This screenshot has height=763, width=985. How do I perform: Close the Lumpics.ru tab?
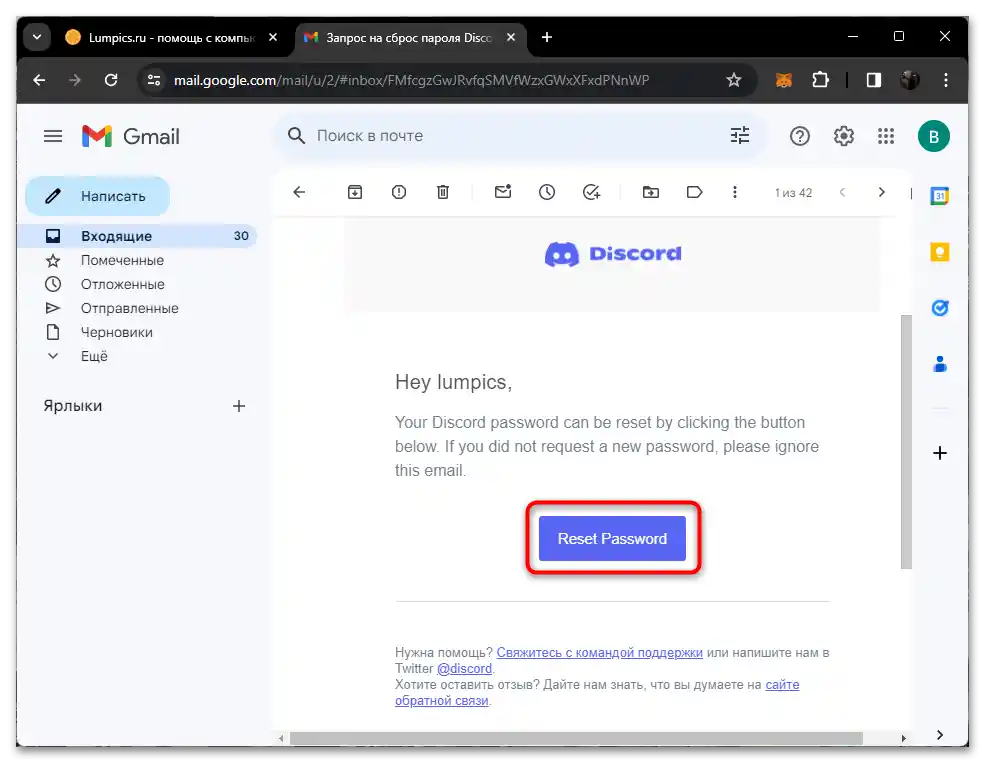[x=273, y=38]
